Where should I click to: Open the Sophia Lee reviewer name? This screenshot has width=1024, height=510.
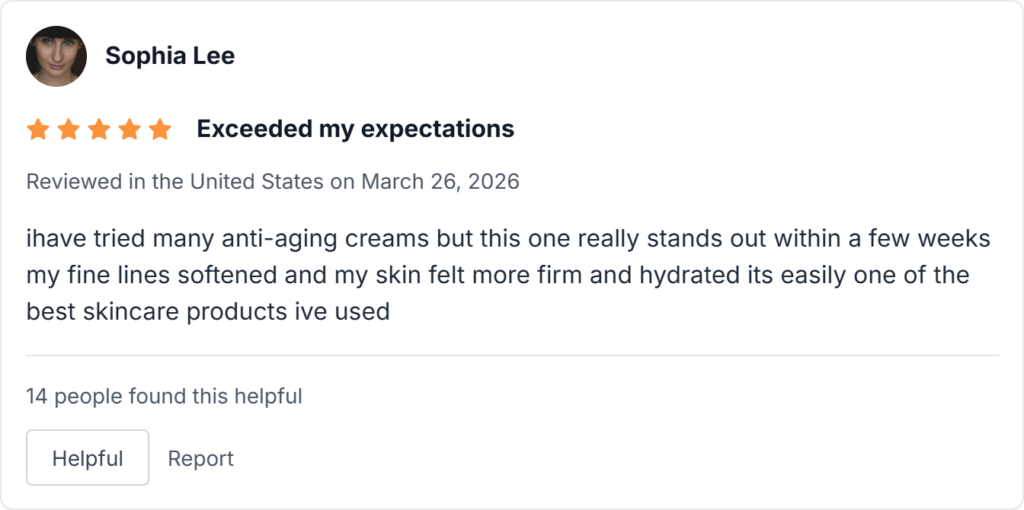(170, 56)
